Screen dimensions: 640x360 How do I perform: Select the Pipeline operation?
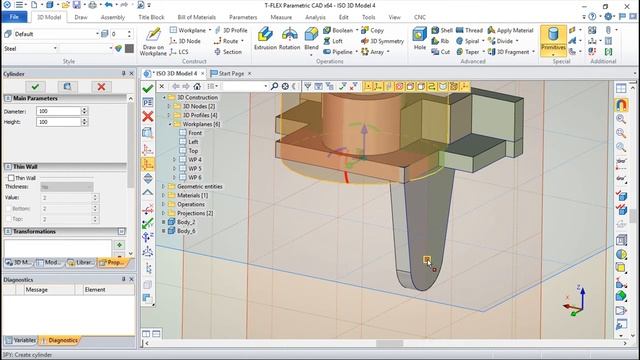338,52
